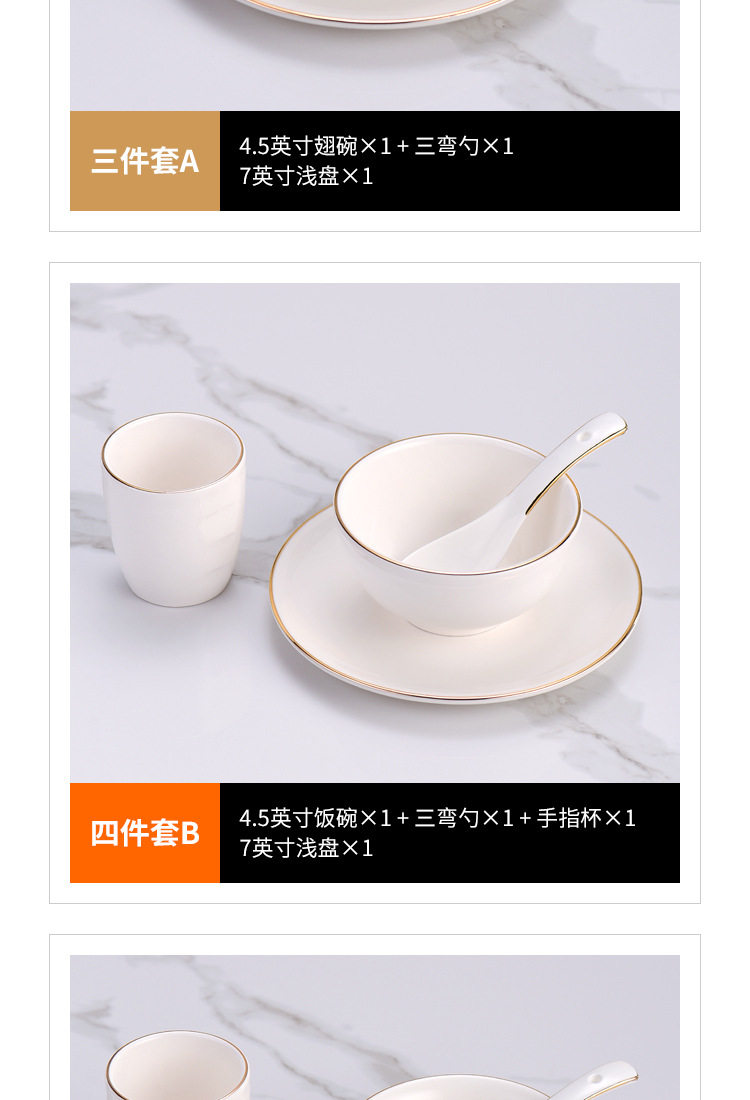
Task: Click the black description bar beside 四件套B
Action: (450, 833)
